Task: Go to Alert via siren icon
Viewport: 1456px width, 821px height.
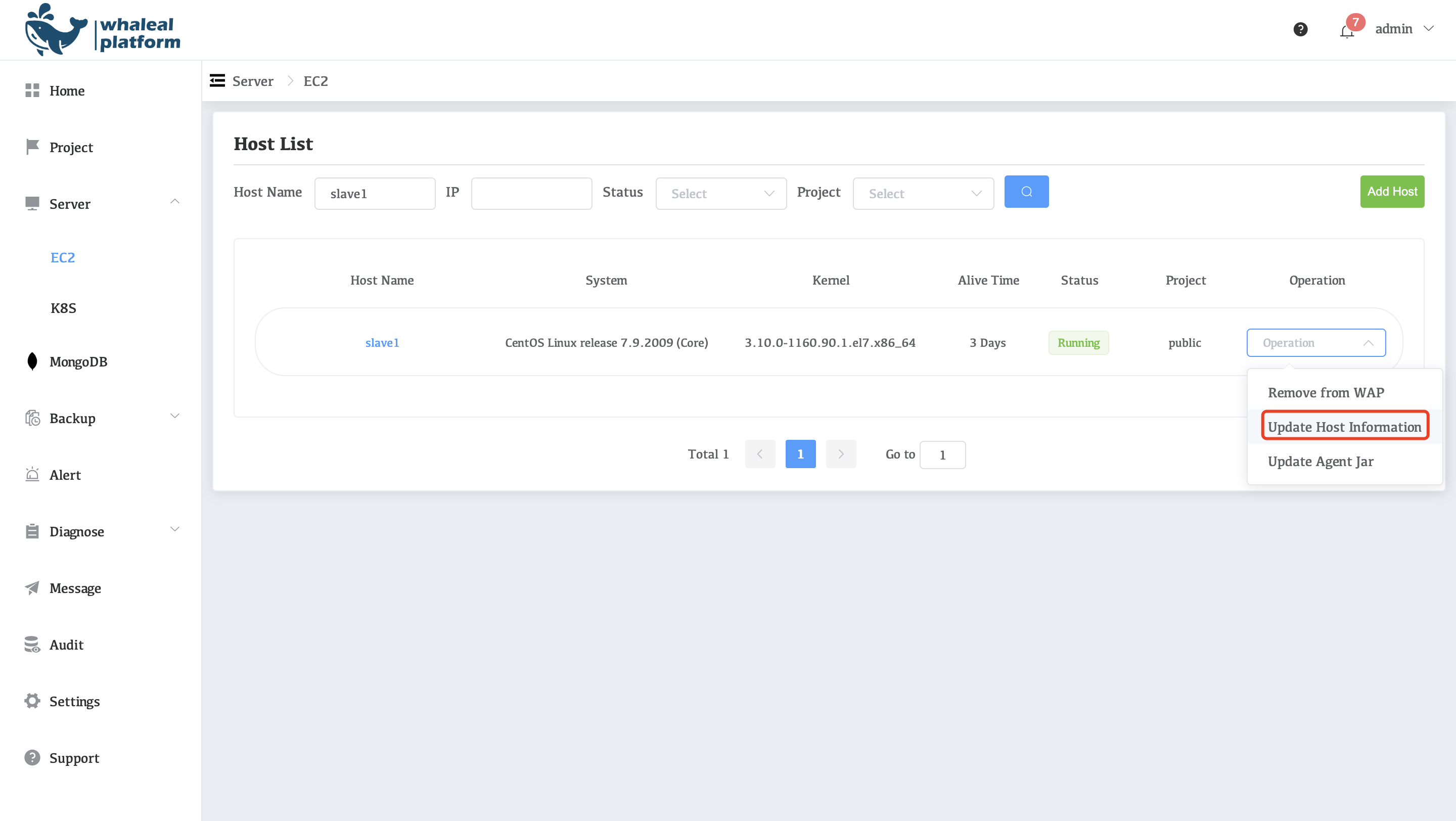Action: click(32, 475)
